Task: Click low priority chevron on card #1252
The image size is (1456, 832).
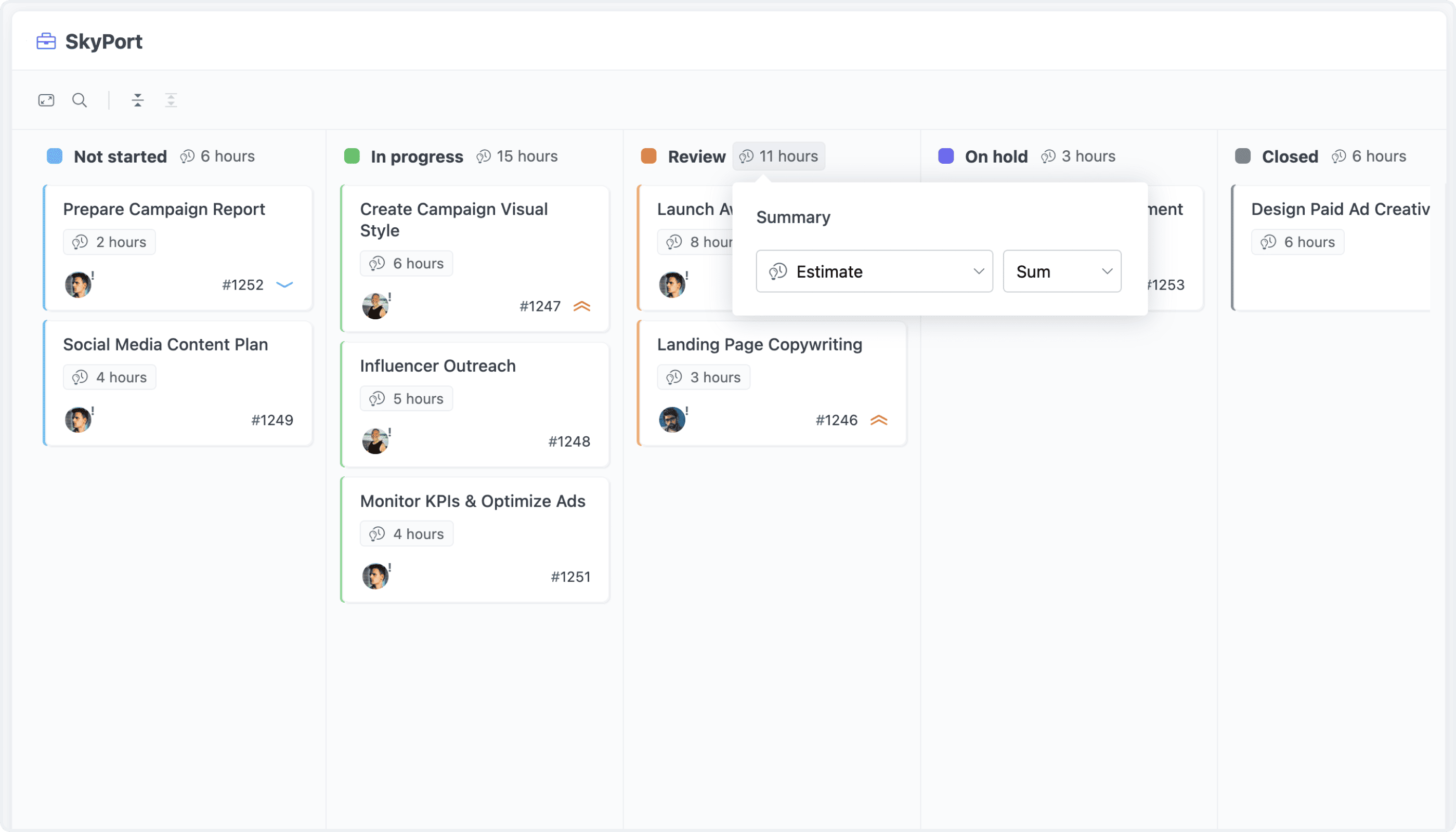Action: point(284,284)
